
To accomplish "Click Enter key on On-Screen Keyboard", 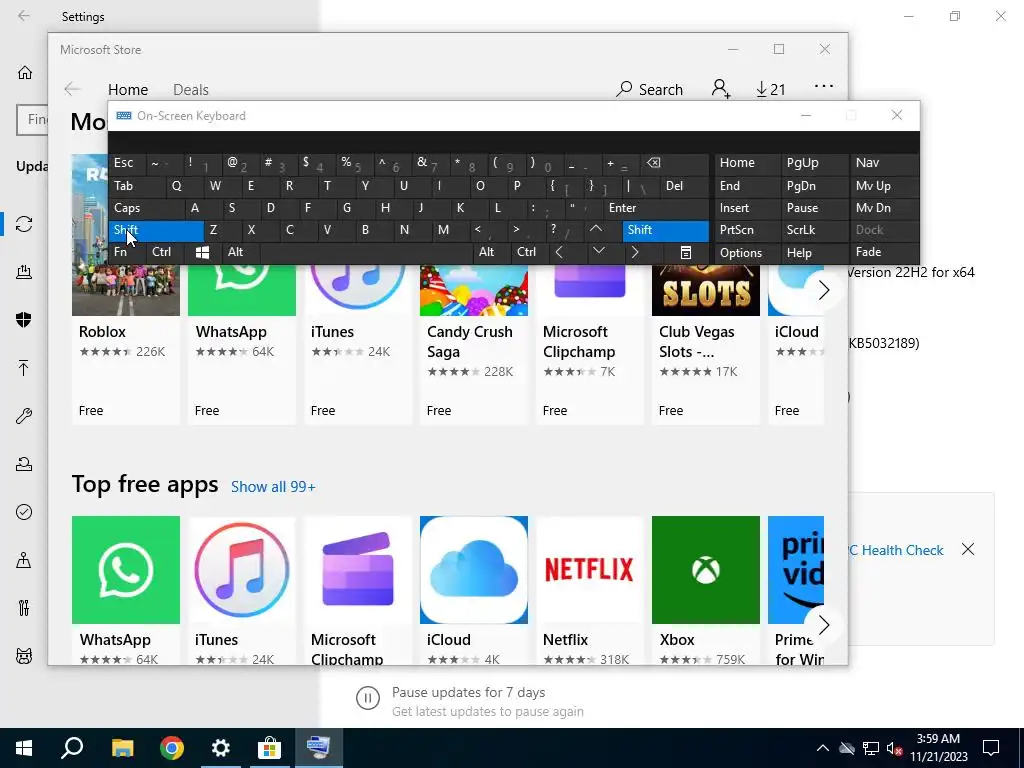I will 656,208.
